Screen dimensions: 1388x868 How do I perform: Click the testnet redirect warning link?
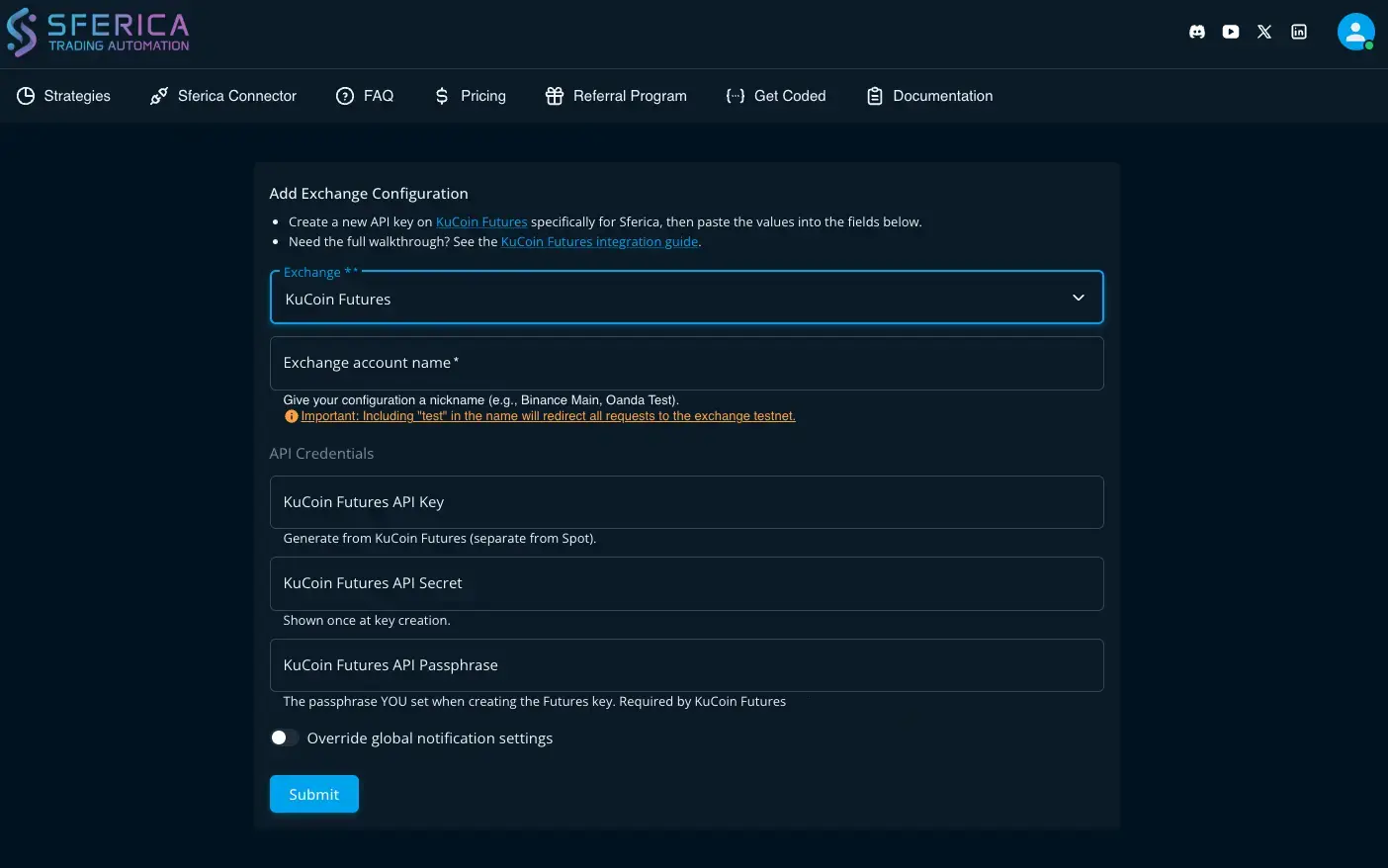pyautogui.click(x=548, y=416)
